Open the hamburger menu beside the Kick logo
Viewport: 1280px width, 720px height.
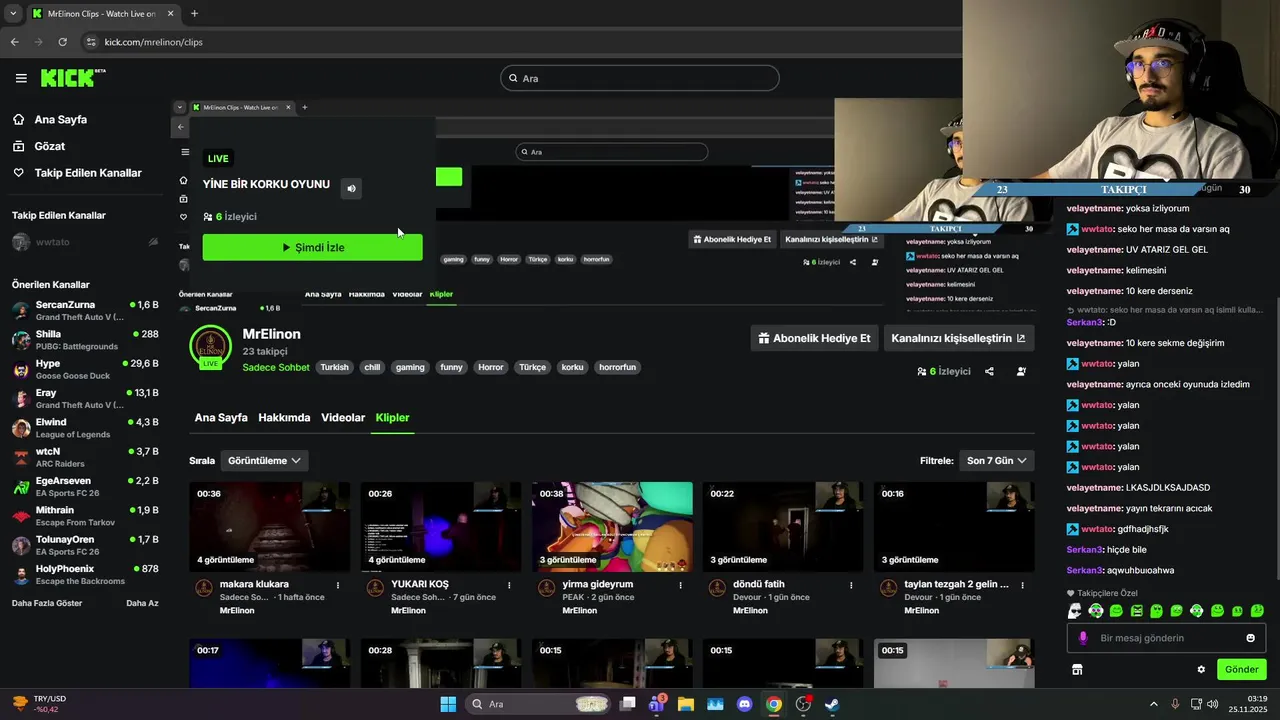point(21,78)
